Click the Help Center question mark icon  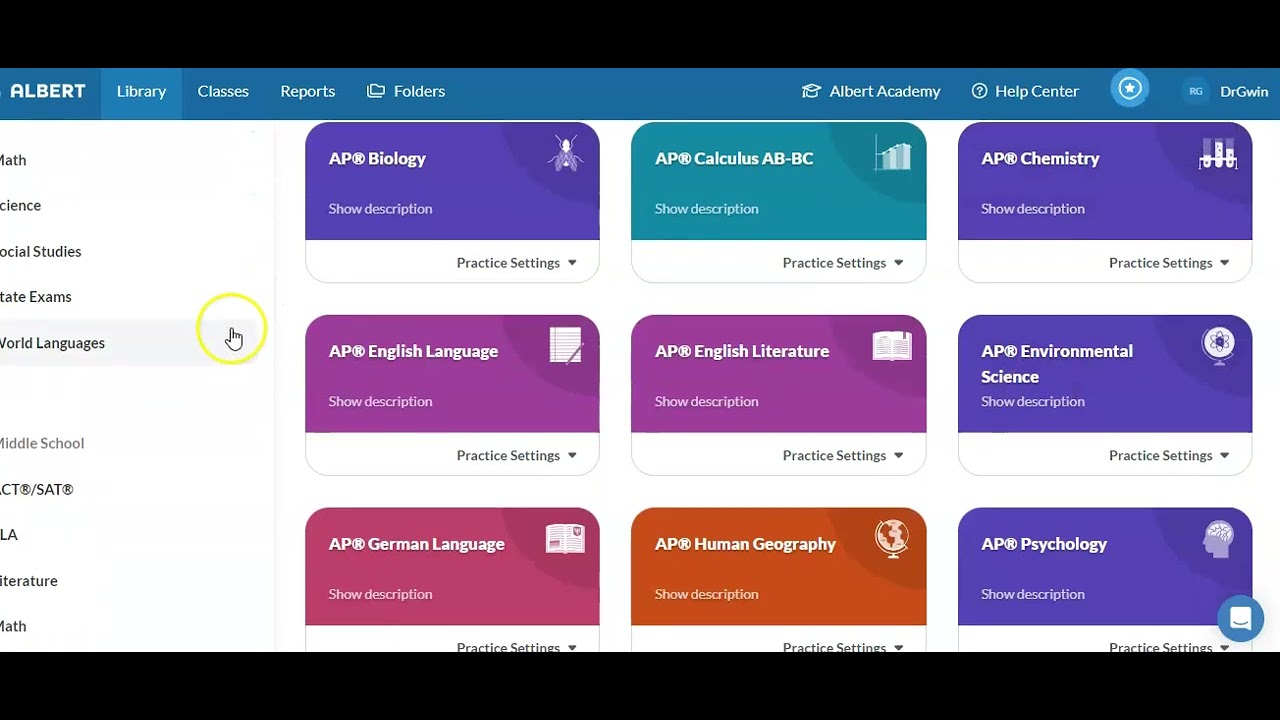point(979,91)
